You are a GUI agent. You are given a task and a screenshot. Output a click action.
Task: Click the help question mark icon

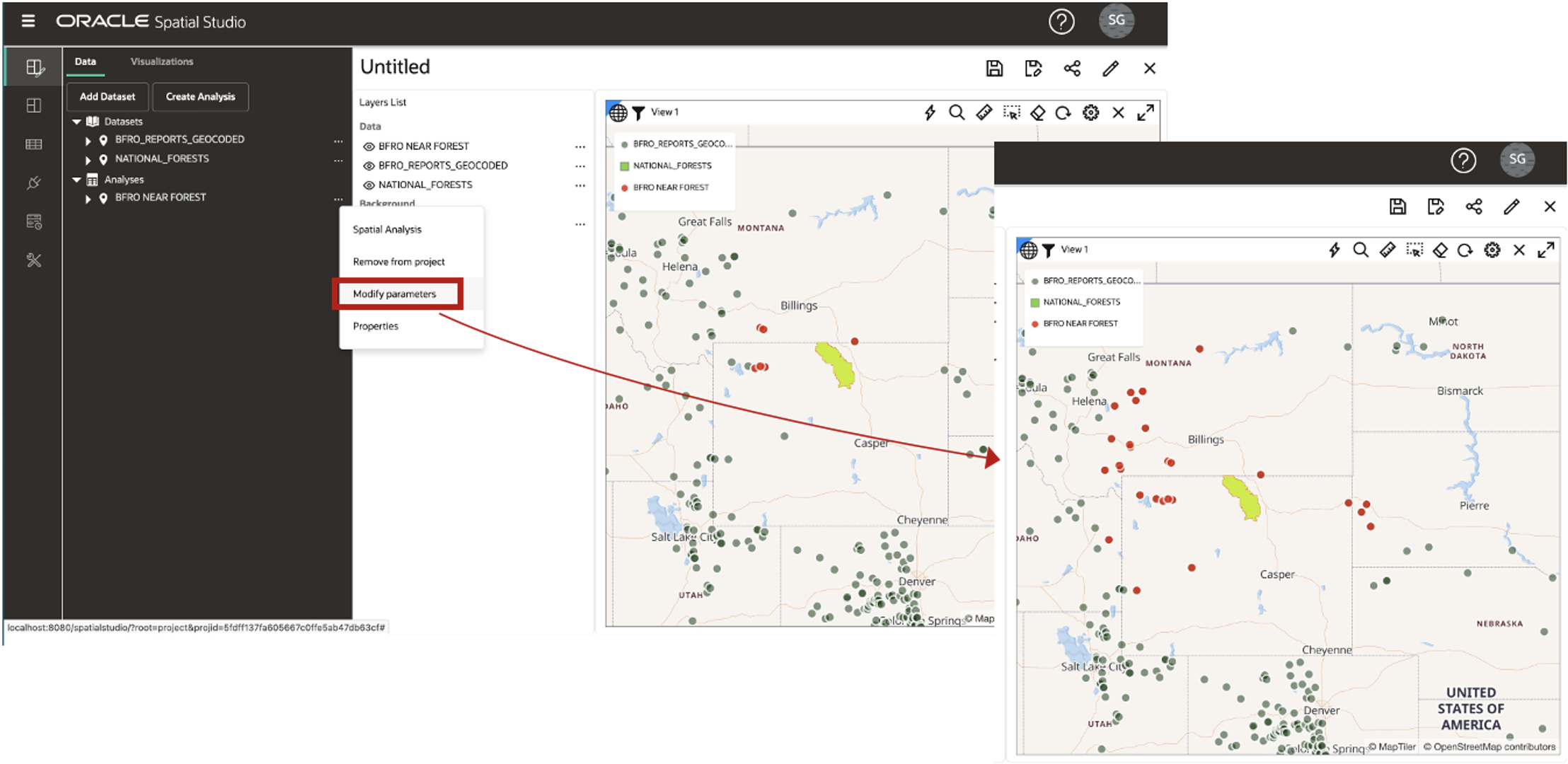coord(1061,22)
